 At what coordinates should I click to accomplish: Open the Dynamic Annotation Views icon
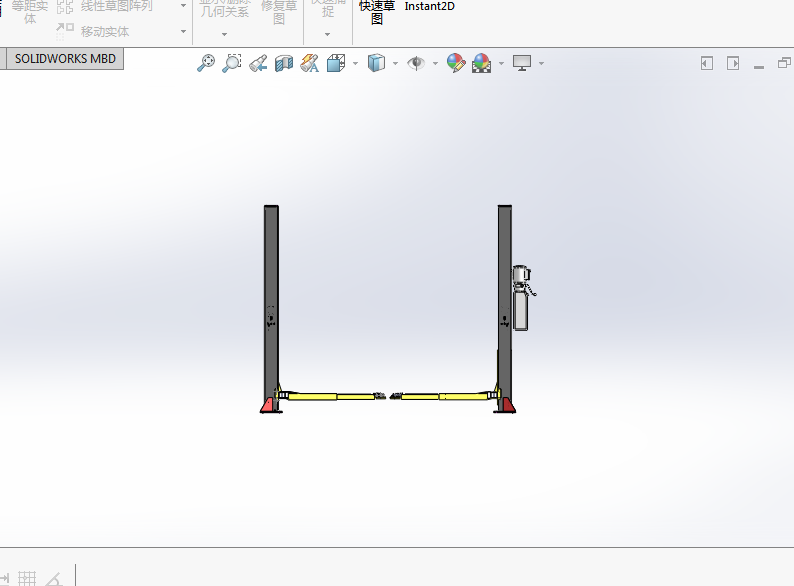tap(309, 63)
